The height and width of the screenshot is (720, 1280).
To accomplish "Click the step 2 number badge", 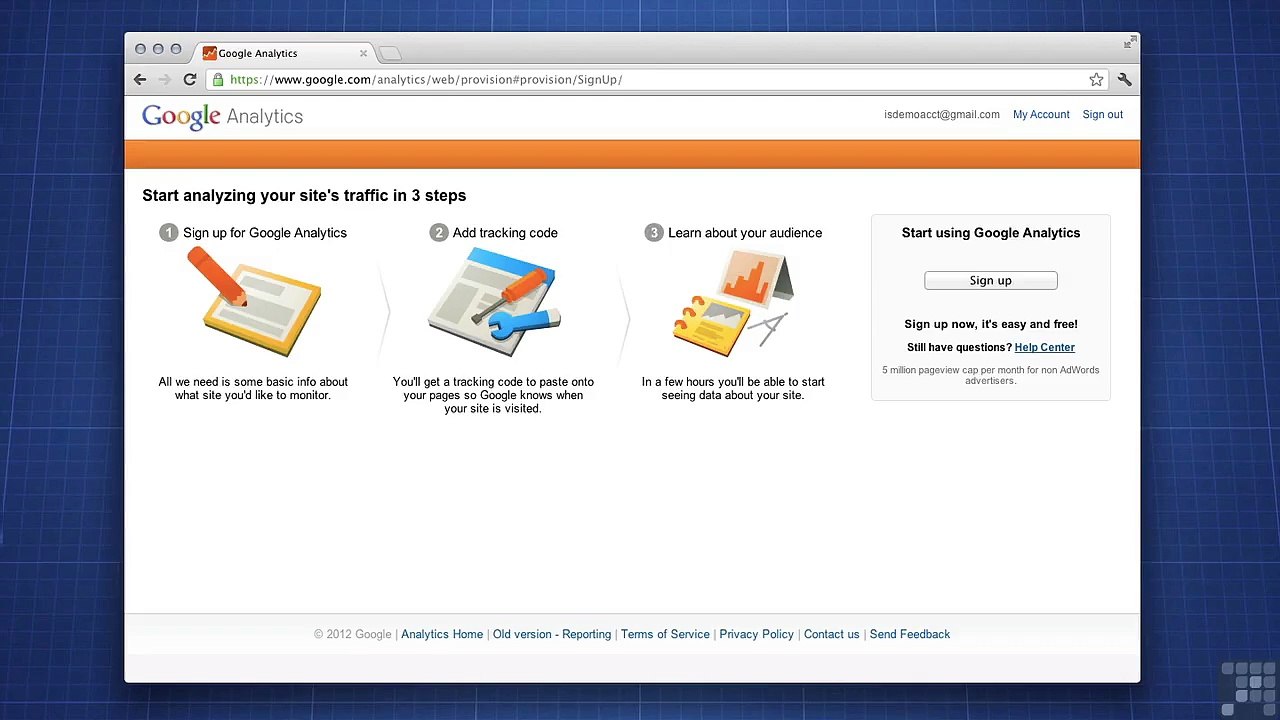I will 439,232.
